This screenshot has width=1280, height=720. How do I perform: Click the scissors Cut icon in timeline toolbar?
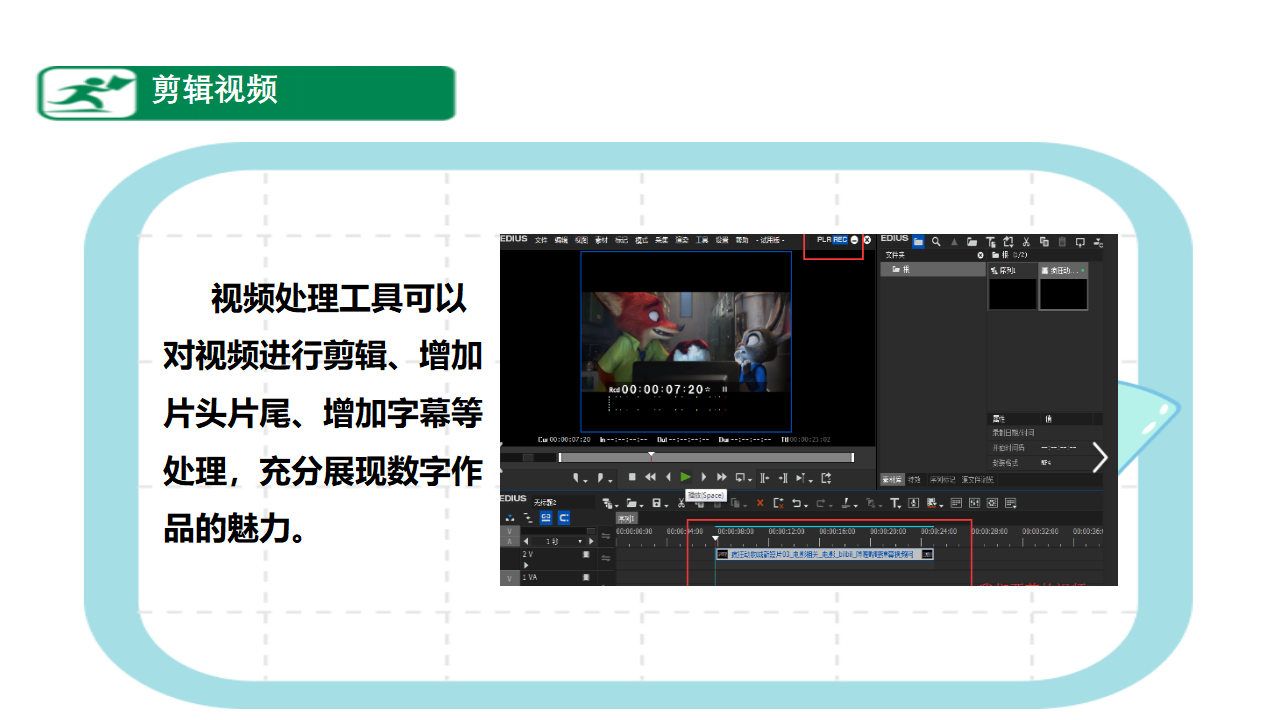point(681,503)
